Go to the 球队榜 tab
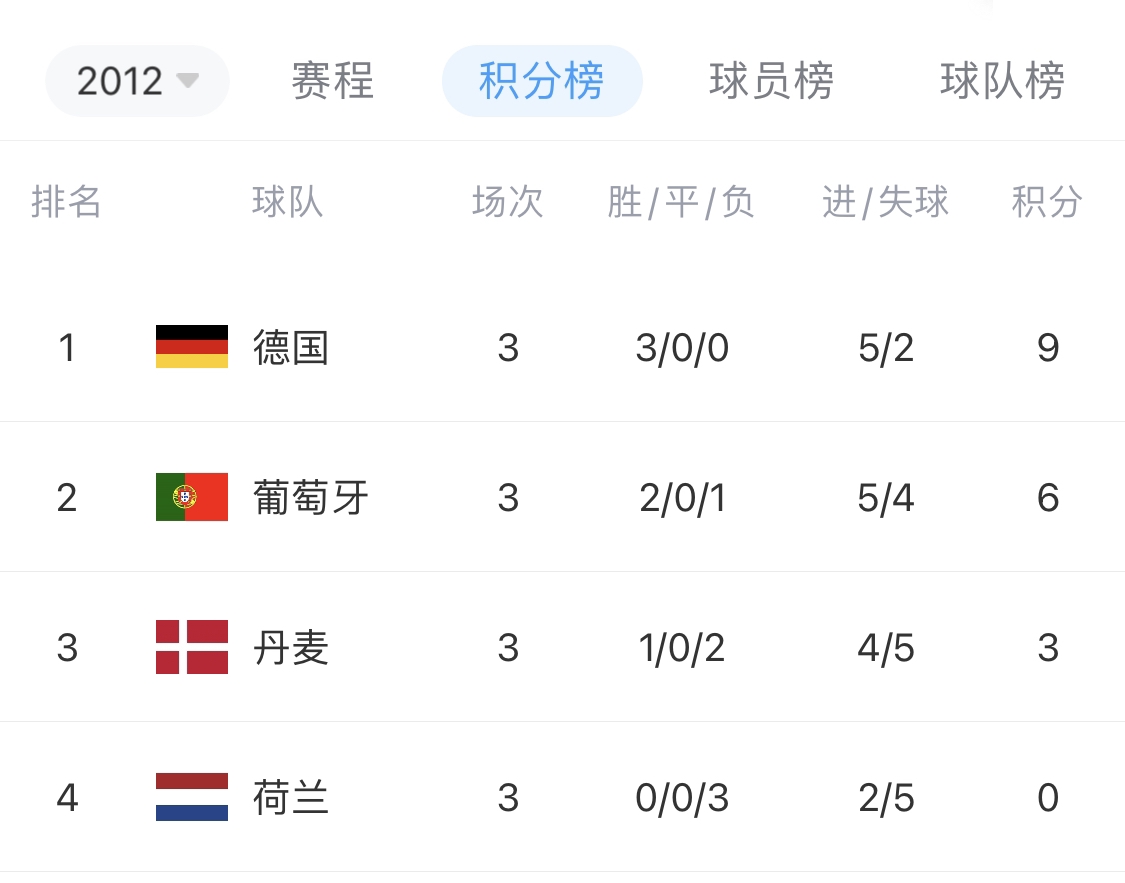 [1002, 81]
